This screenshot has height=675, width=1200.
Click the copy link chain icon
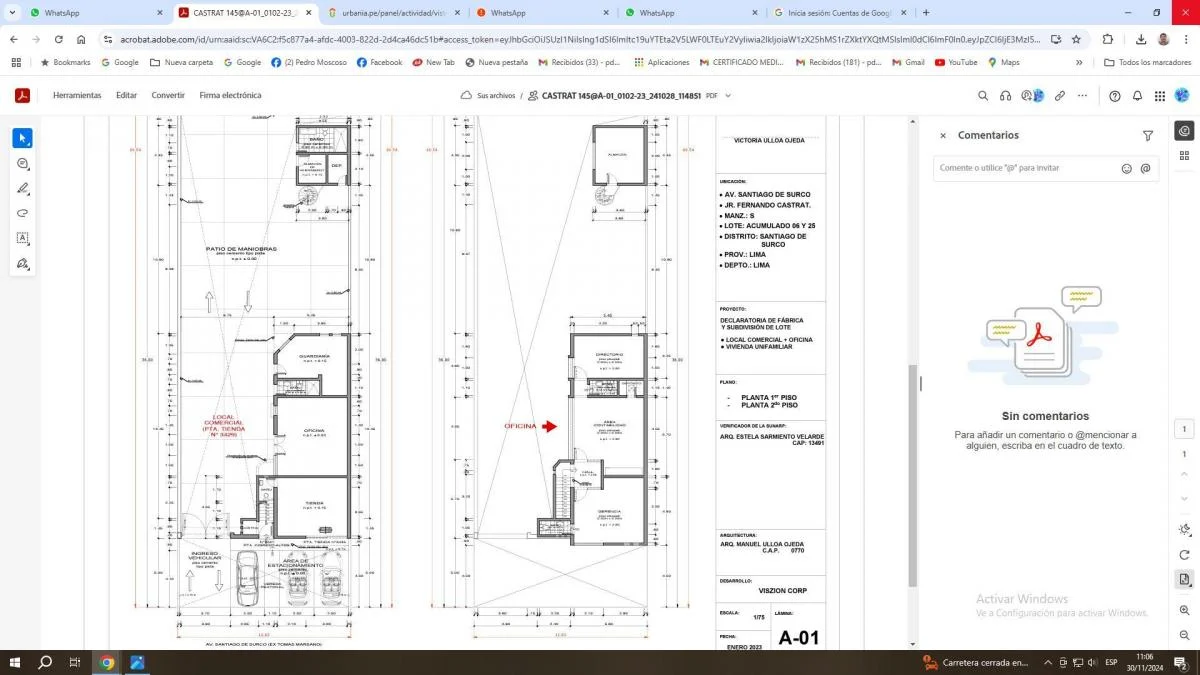click(1060, 96)
